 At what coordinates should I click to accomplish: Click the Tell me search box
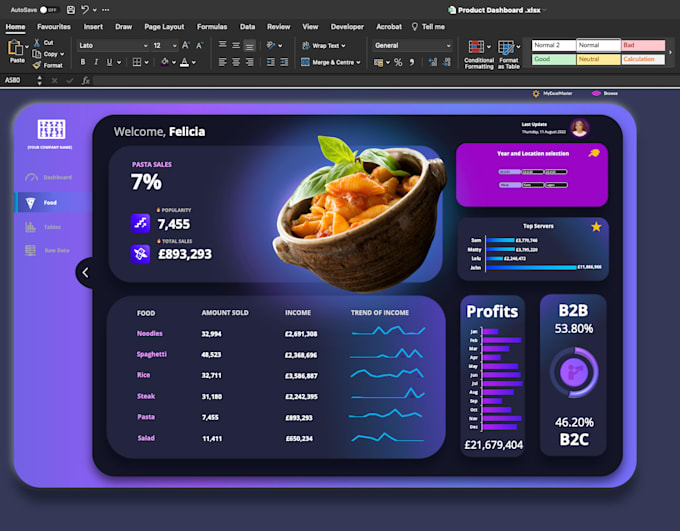[428, 27]
